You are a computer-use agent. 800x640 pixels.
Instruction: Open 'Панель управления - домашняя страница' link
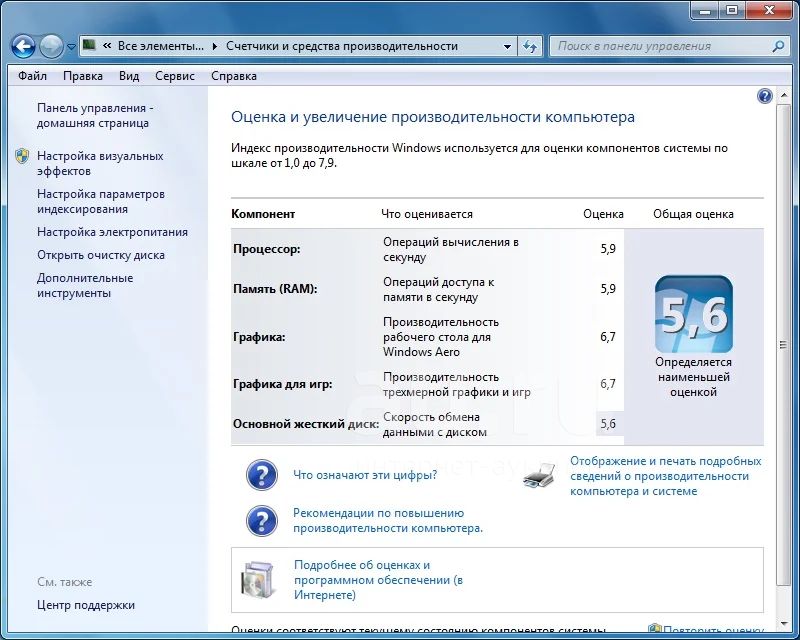(95, 115)
